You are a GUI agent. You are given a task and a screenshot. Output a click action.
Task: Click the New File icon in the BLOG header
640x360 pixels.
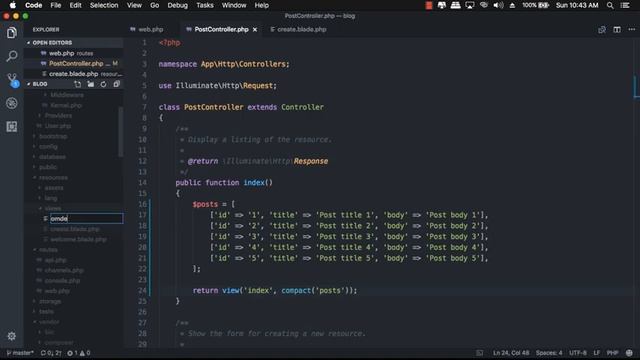pyautogui.click(x=78, y=84)
